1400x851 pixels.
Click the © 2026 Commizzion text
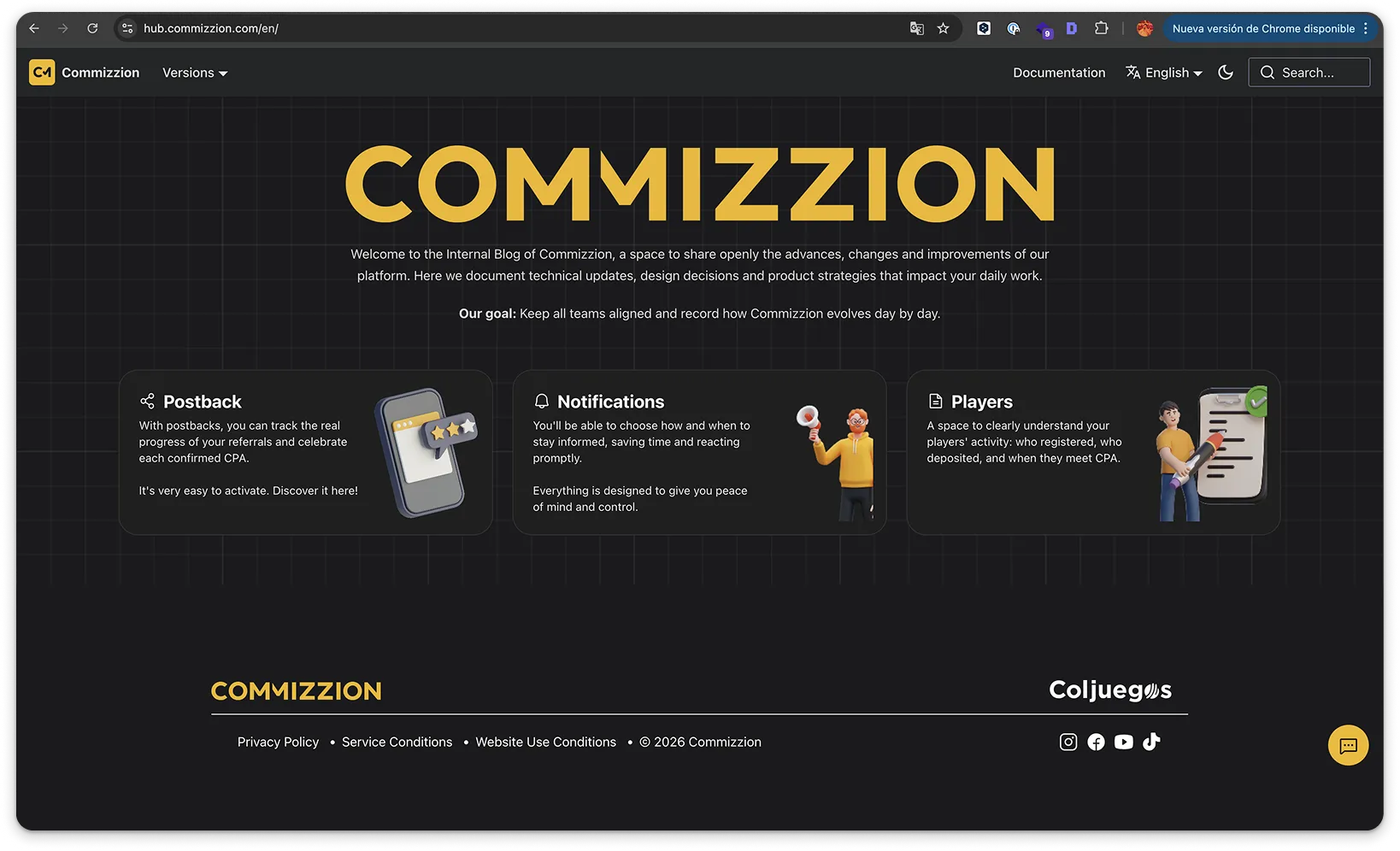[700, 742]
